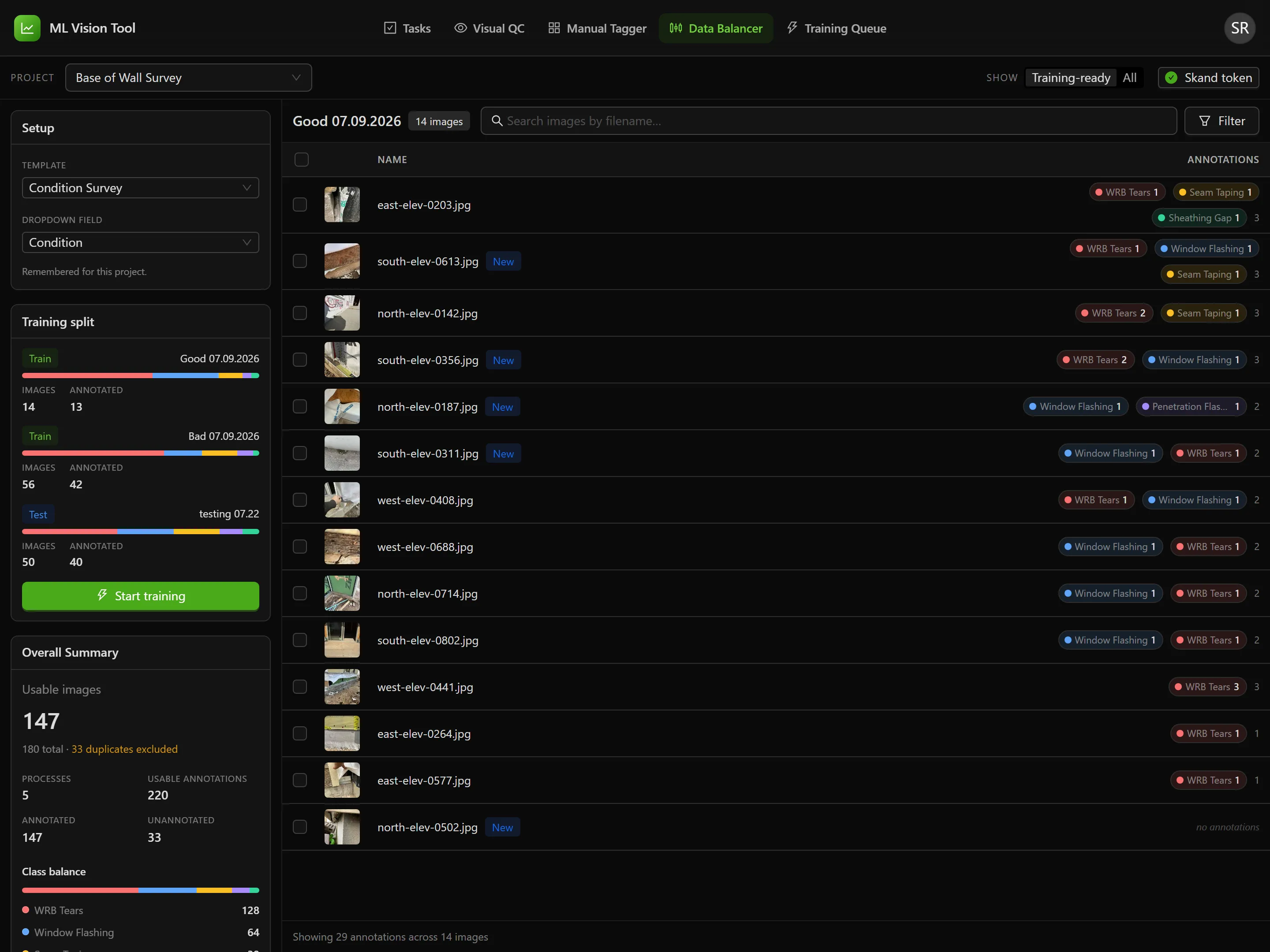1270x952 pixels.
Task: Open the Visual QC tab
Action: click(x=489, y=28)
